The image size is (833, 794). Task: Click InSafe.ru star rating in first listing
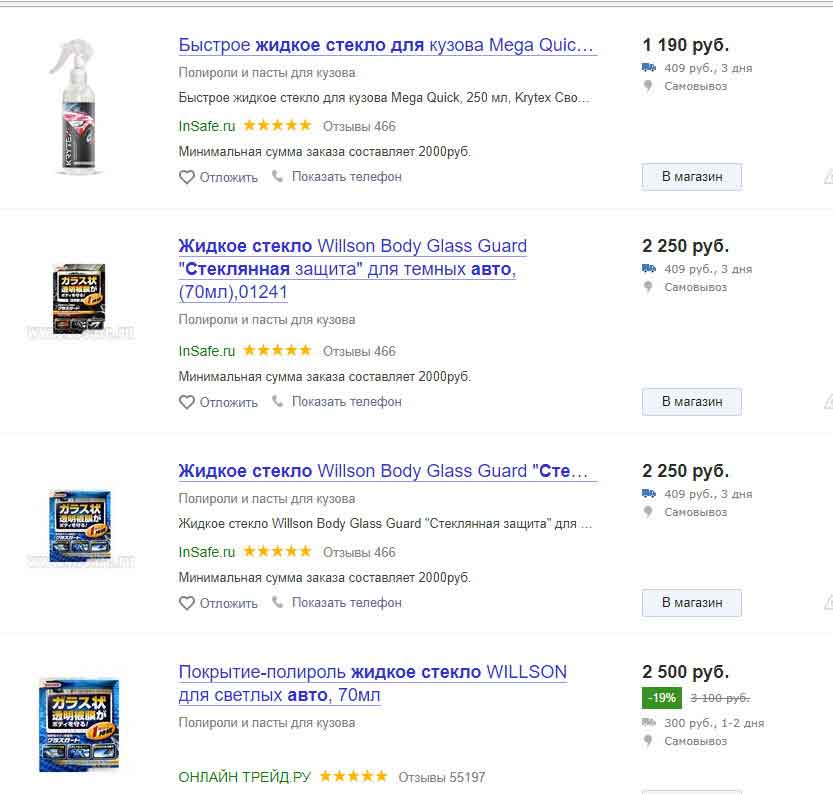[277, 126]
